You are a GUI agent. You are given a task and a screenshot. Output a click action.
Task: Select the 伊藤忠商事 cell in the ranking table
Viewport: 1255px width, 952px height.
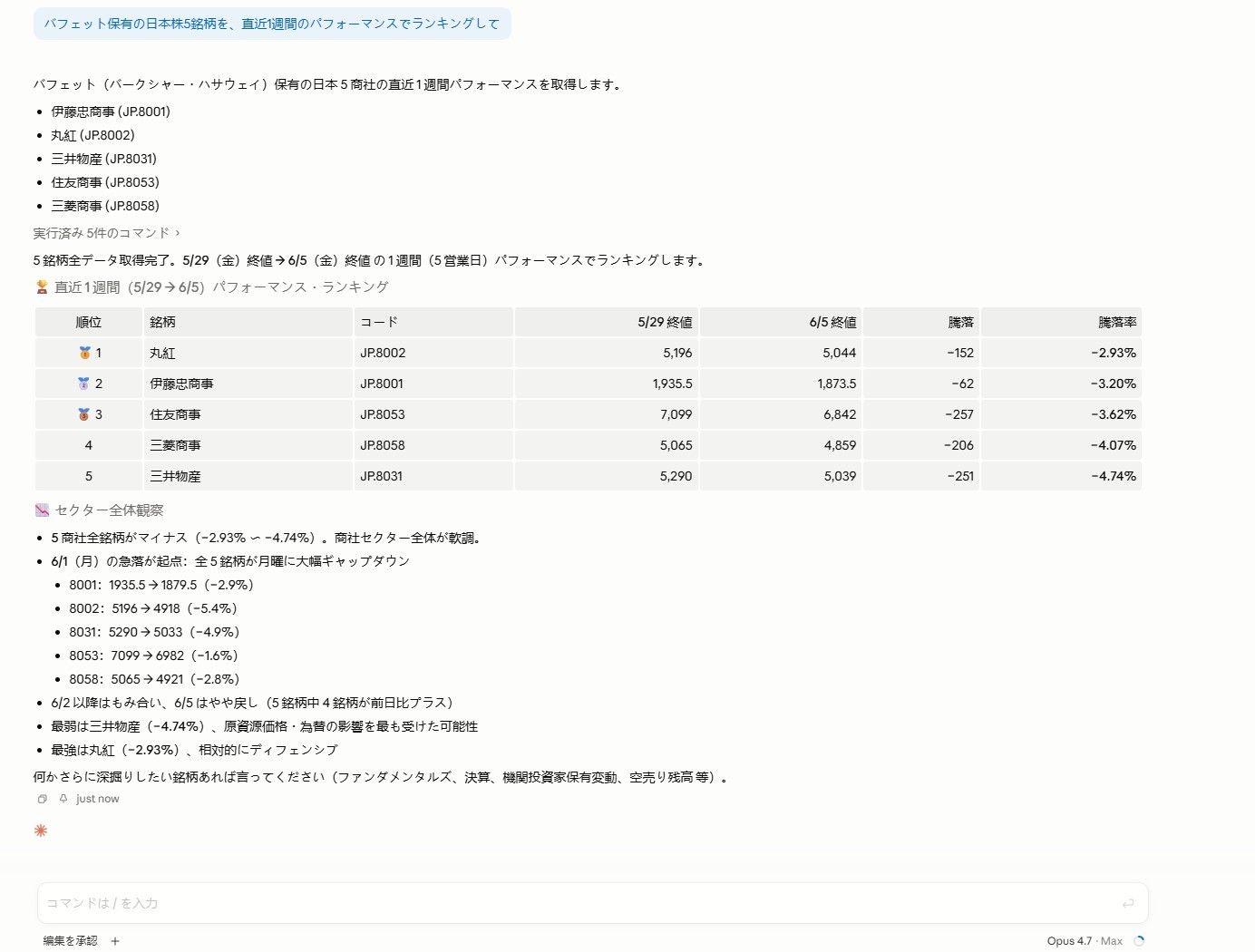click(248, 384)
